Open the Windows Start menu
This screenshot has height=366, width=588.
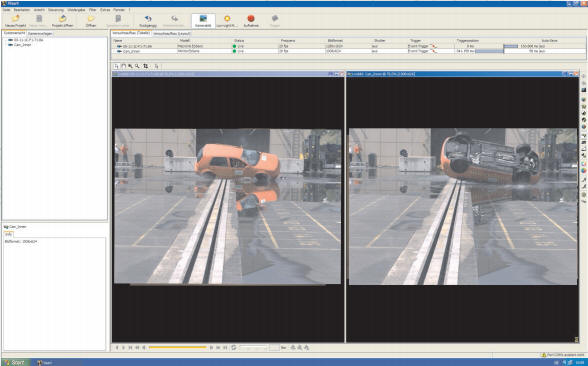tap(15, 362)
